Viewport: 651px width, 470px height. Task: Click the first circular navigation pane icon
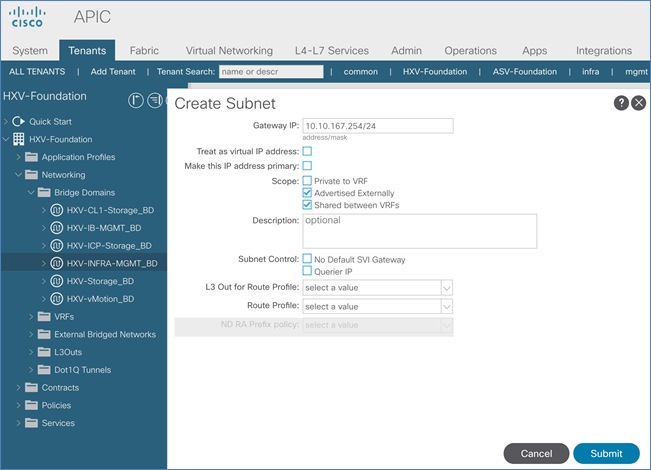pos(135,100)
